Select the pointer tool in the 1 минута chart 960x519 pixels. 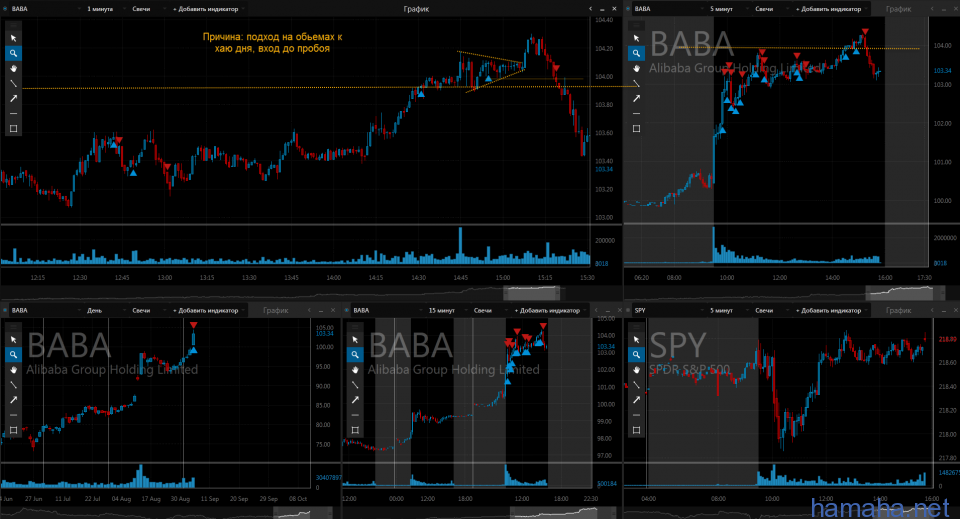[x=13, y=38]
